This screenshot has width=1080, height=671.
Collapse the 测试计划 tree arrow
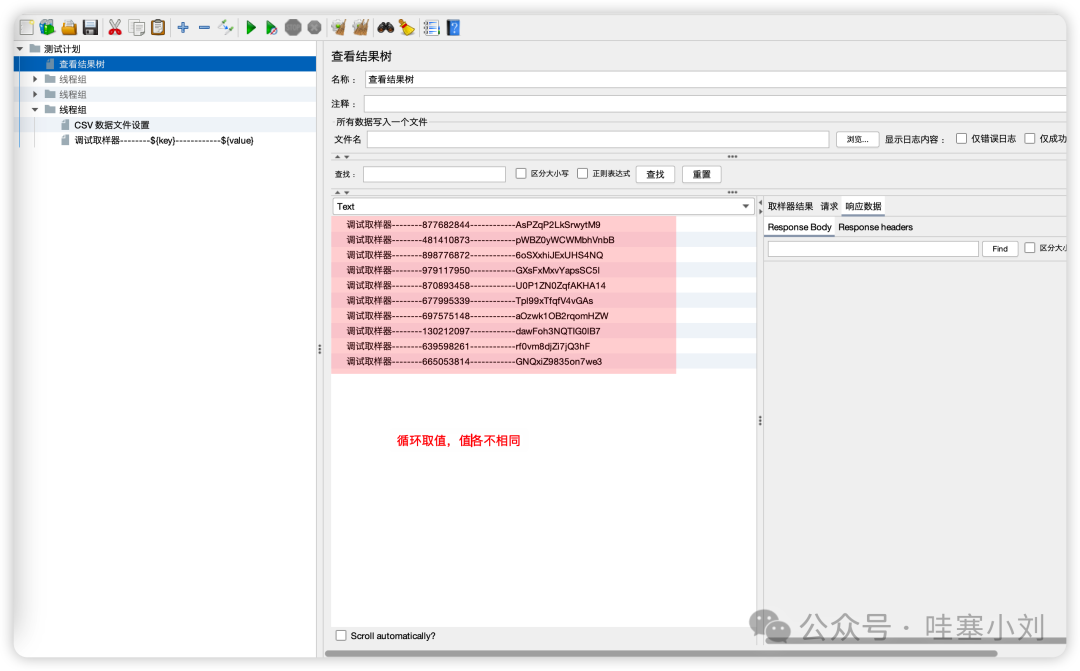[x=20, y=49]
